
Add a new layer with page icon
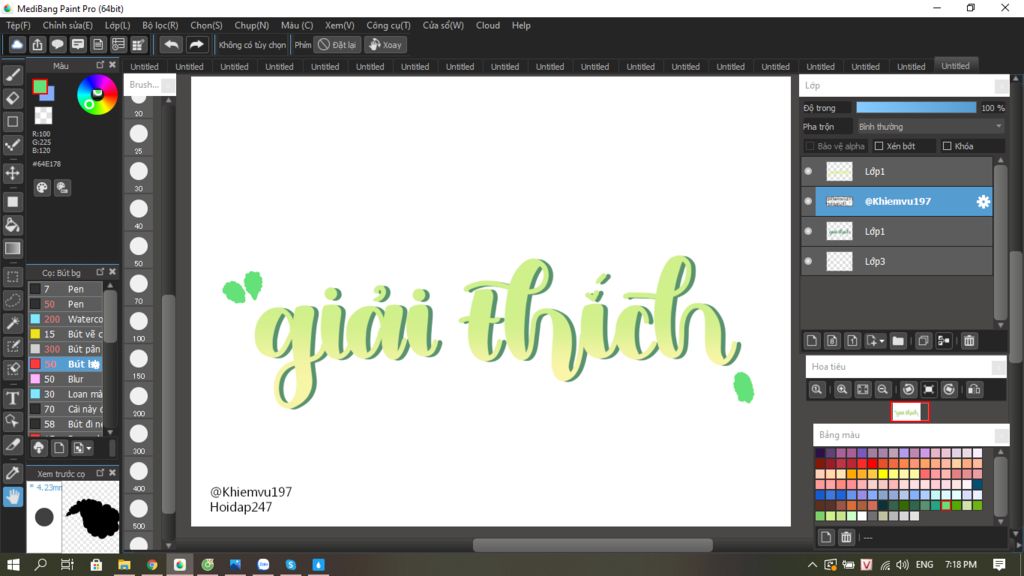pyautogui.click(x=812, y=341)
